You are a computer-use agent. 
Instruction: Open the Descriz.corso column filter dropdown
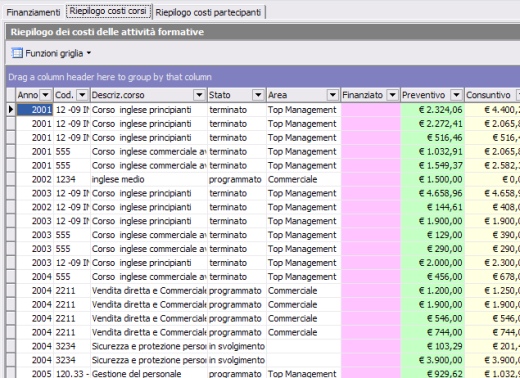click(x=199, y=95)
